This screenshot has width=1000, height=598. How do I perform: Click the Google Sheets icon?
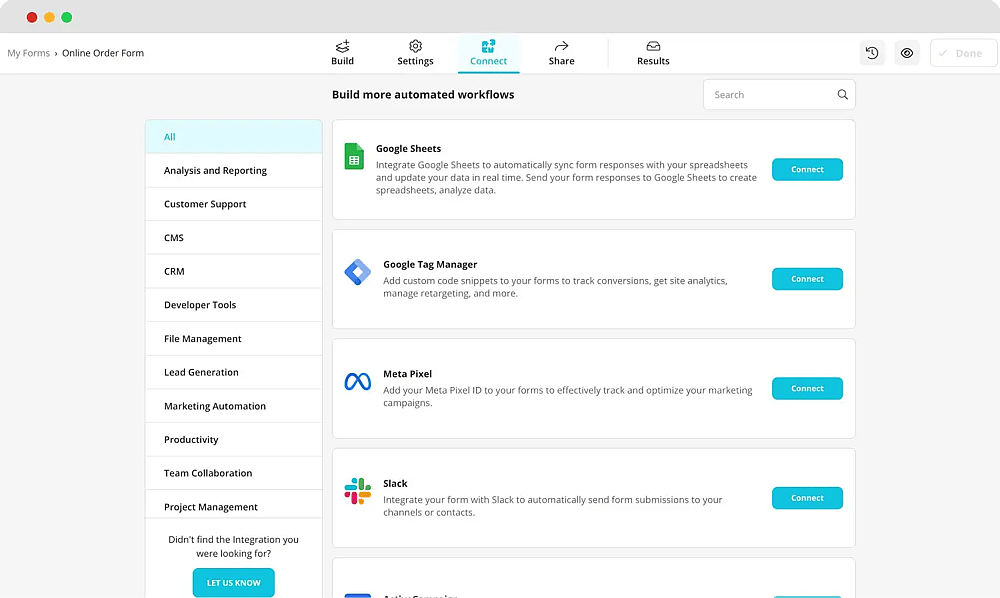(354, 156)
